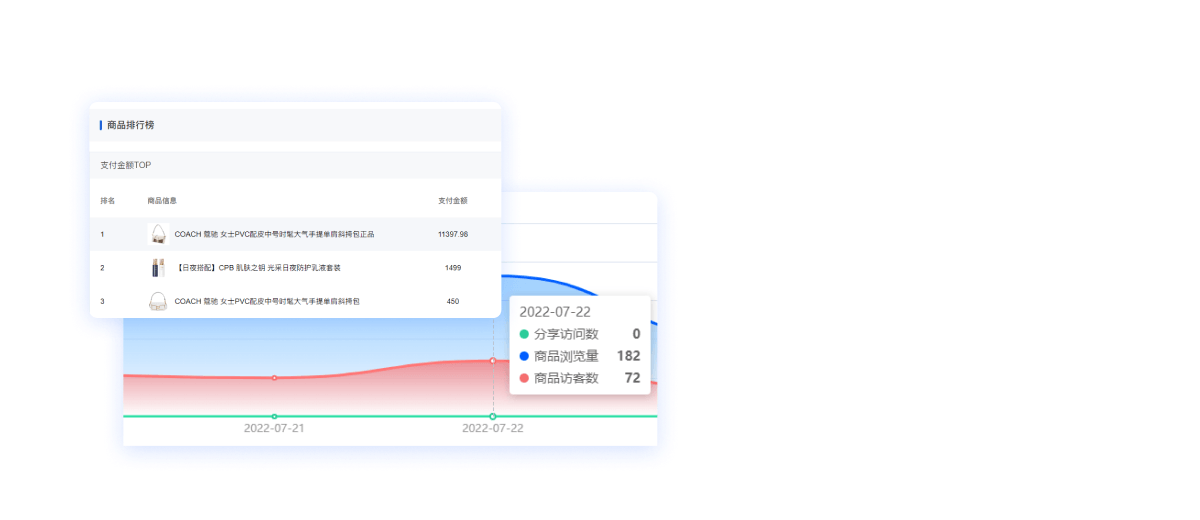The width and height of the screenshot is (1200, 520).
Task: Click green 分享访问数 data point at 2022-07-22
Action: coord(493,416)
